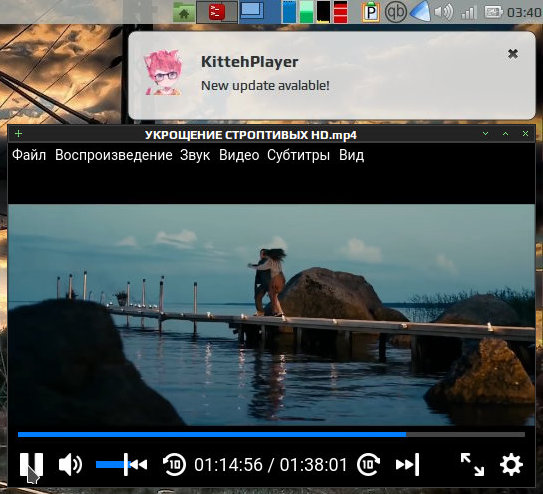The image size is (543, 494).
Task: Skip to next track icon
Action: 408,464
